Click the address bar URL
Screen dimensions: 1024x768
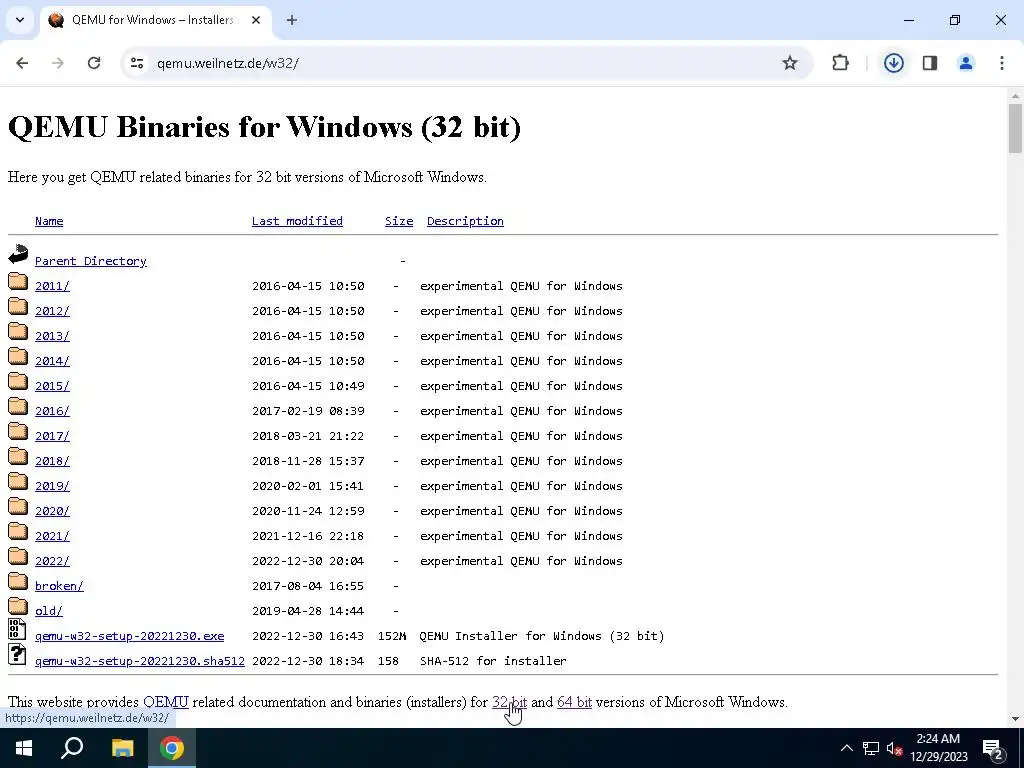(x=227, y=63)
